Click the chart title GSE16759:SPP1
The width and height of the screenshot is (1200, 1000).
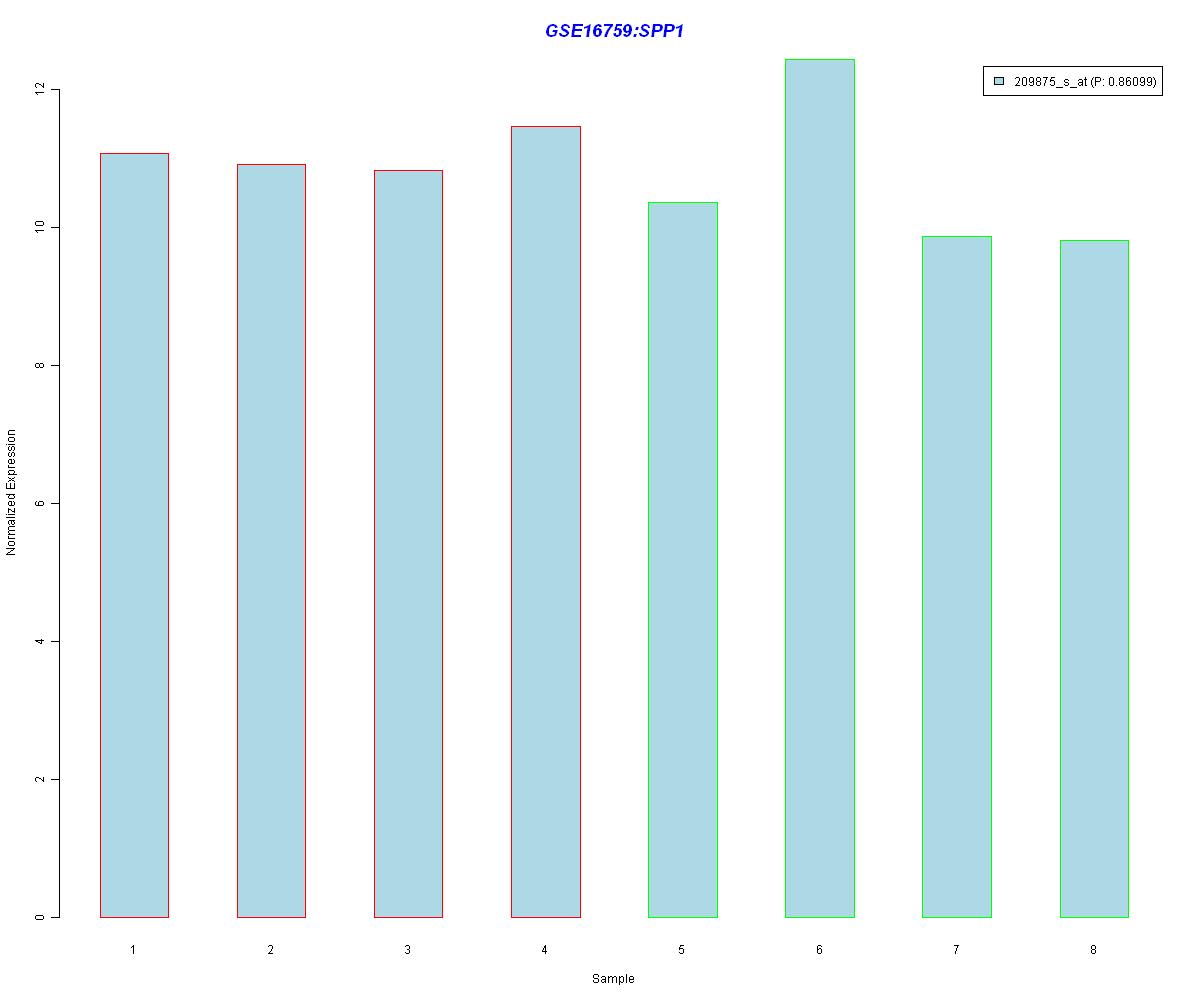click(x=614, y=31)
